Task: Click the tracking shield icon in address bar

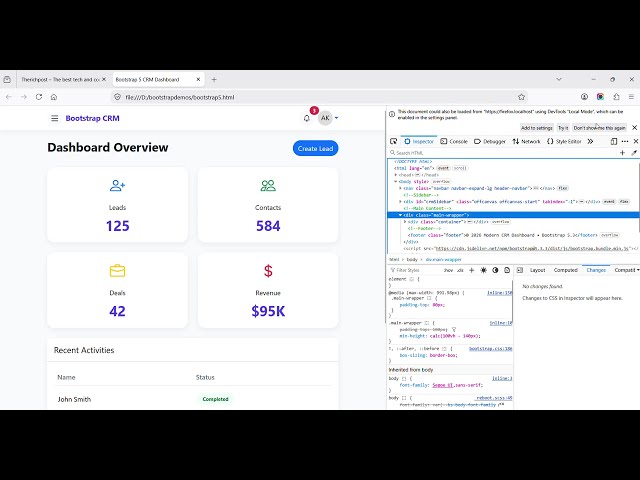Action: [118, 97]
